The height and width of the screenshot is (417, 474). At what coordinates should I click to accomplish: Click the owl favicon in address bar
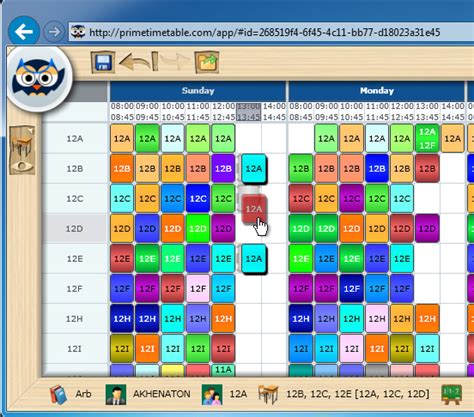pyautogui.click(x=78, y=32)
